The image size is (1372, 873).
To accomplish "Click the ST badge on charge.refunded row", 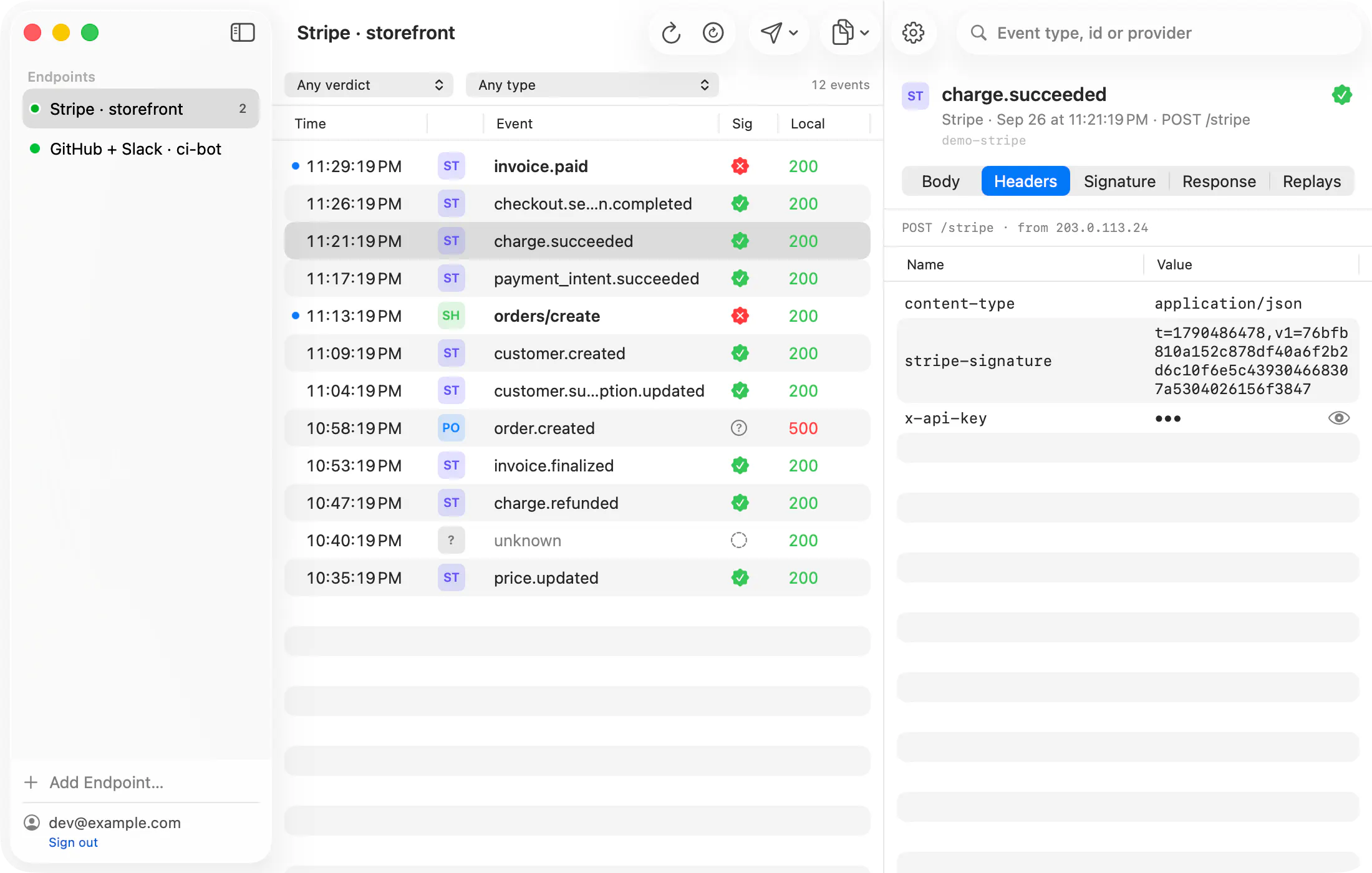I will pos(452,503).
